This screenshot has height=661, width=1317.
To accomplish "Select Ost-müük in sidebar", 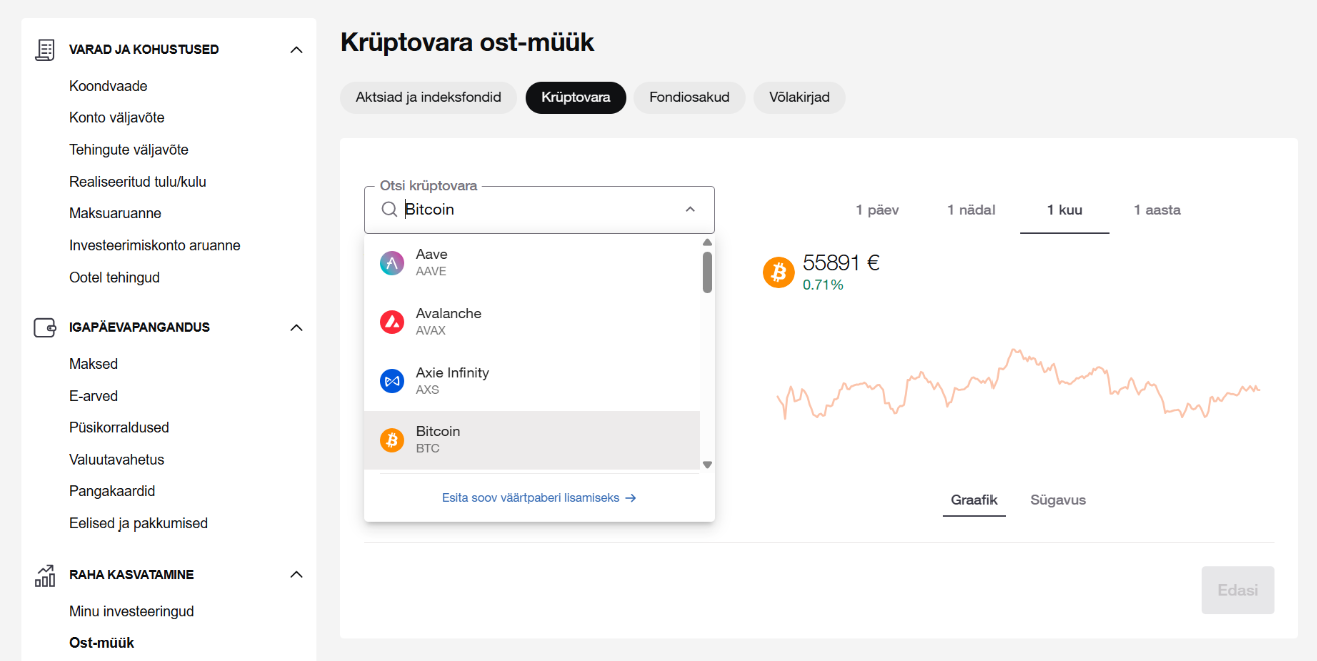I will click(101, 643).
